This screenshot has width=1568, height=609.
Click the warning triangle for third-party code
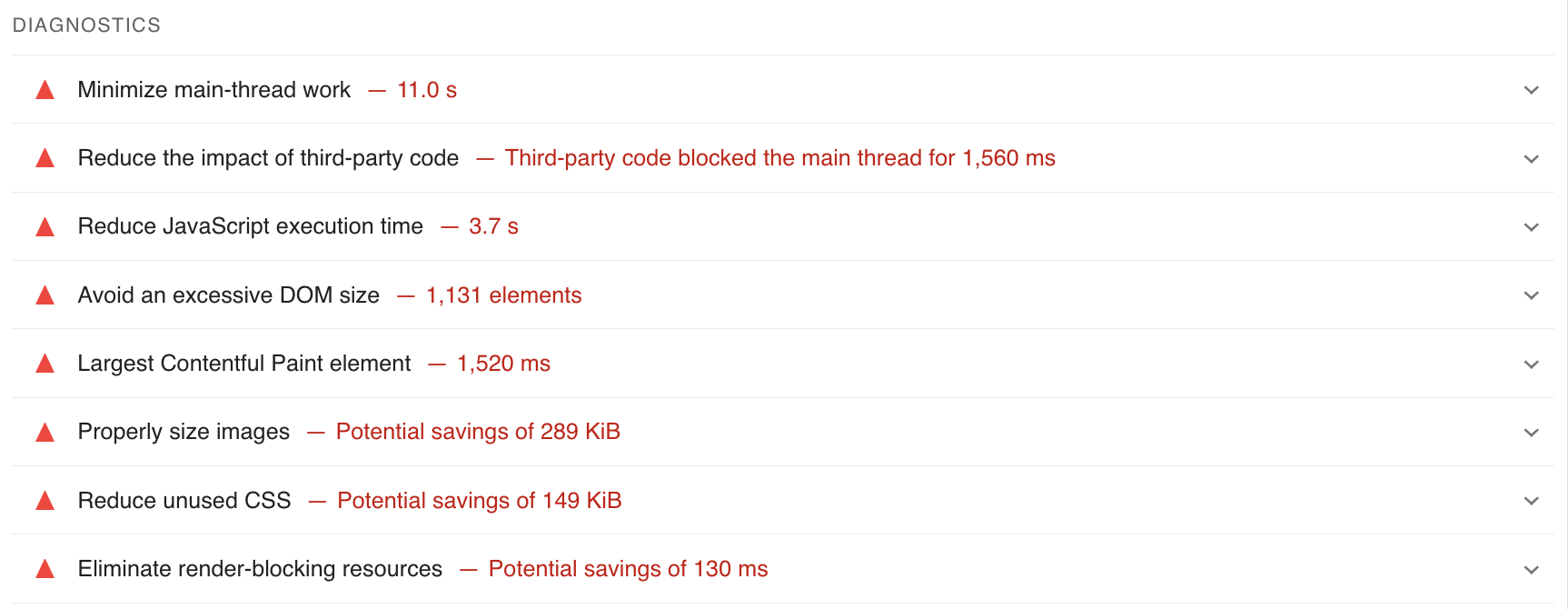[x=45, y=158]
